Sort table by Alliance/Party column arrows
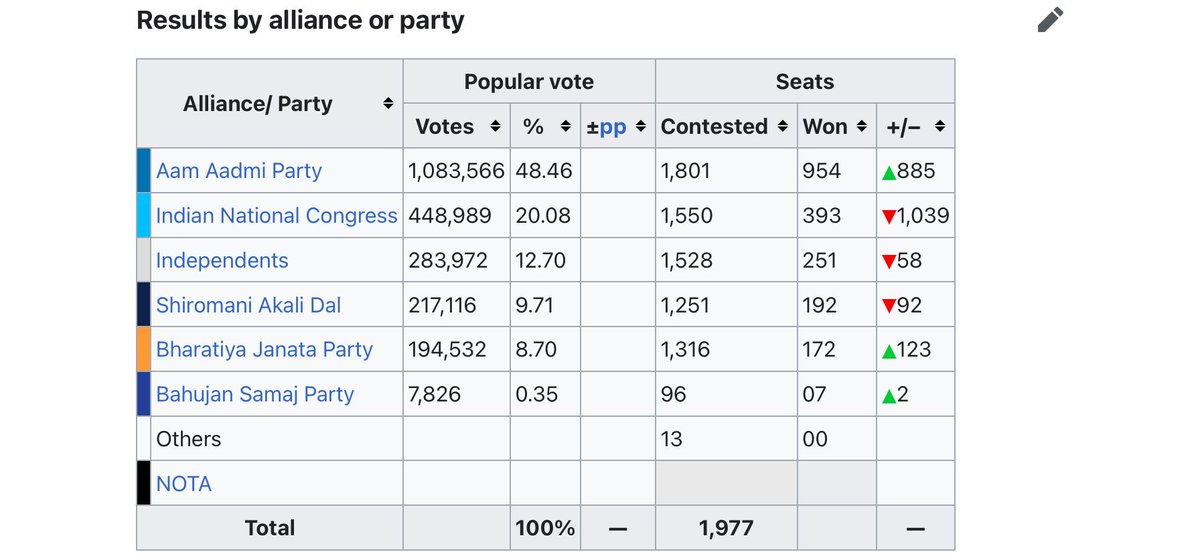 (x=388, y=104)
